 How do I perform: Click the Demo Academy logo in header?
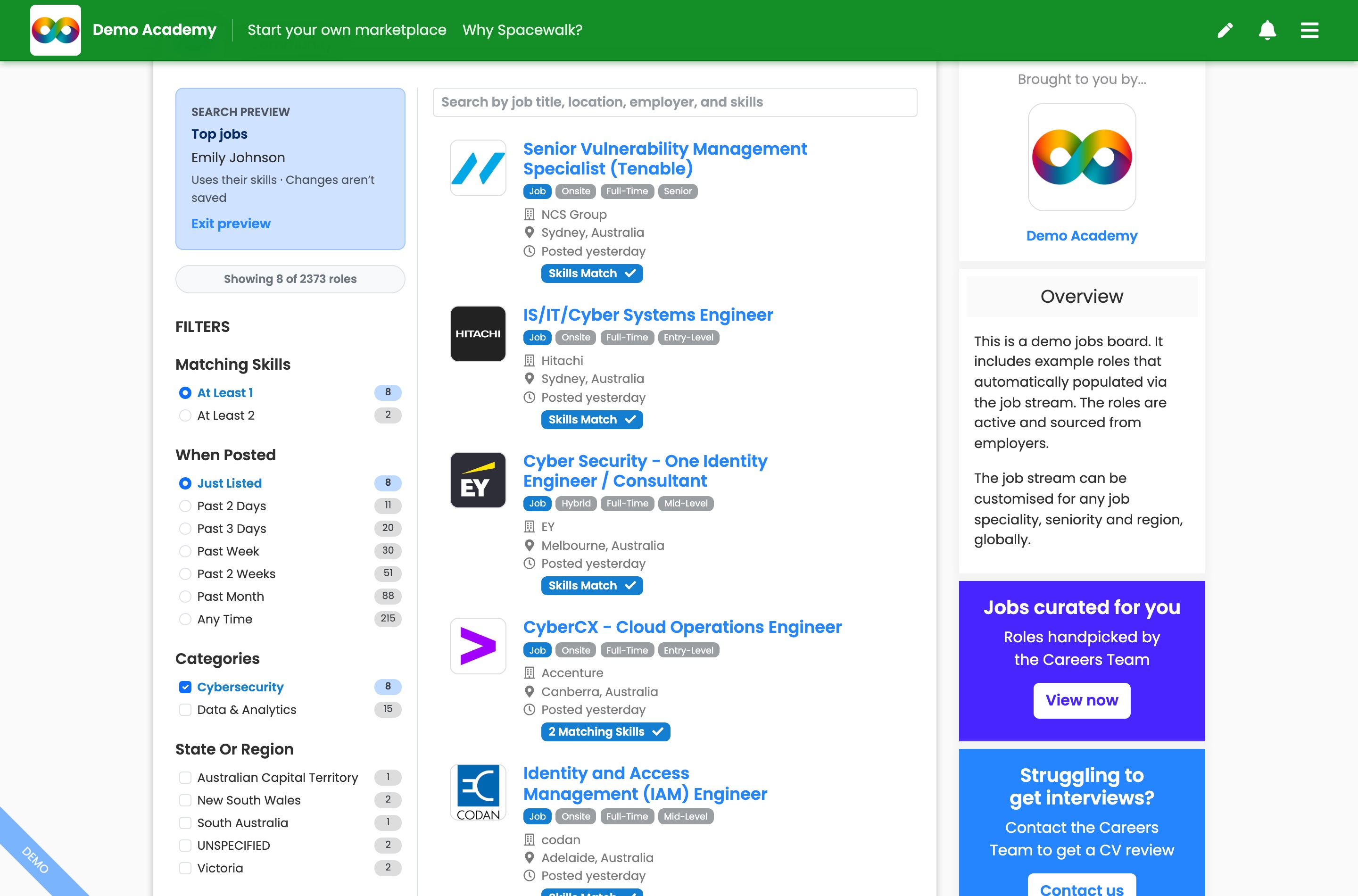click(56, 30)
